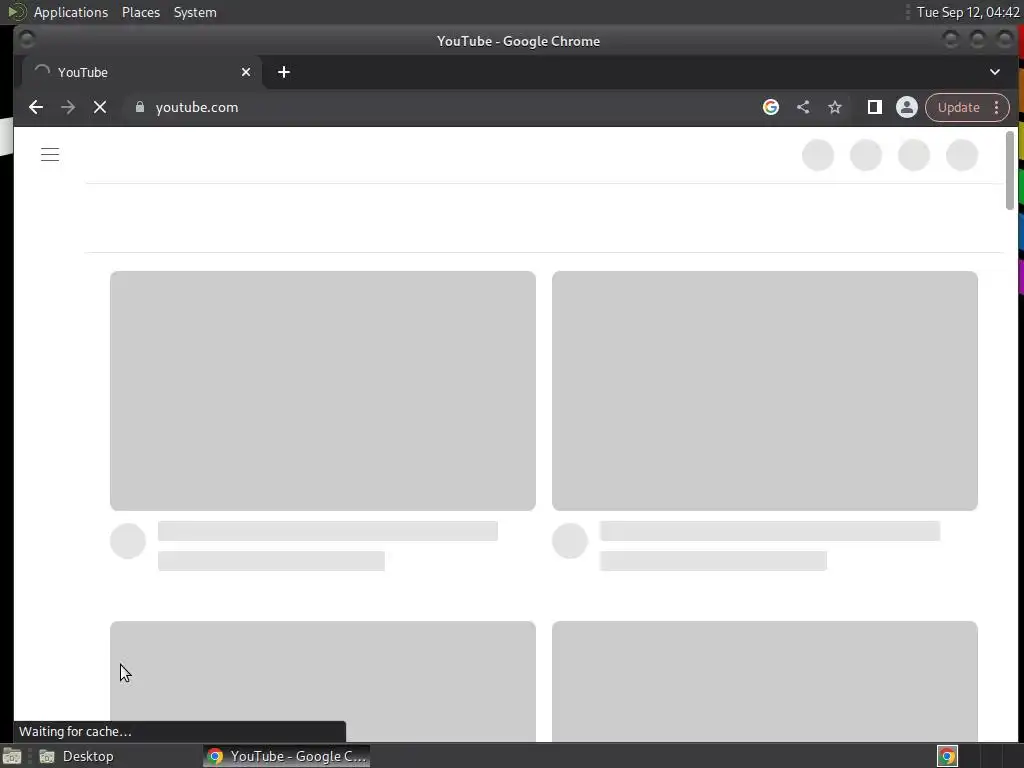Click the Desktop button in bottom panel

coord(76,756)
